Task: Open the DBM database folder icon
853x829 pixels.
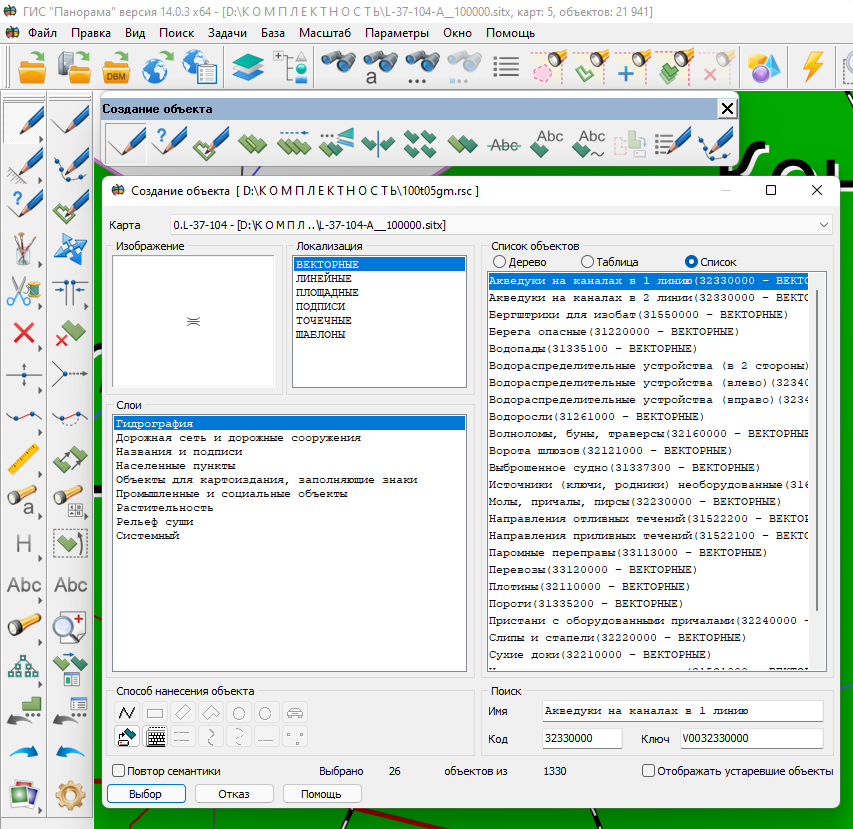Action: 116,68
